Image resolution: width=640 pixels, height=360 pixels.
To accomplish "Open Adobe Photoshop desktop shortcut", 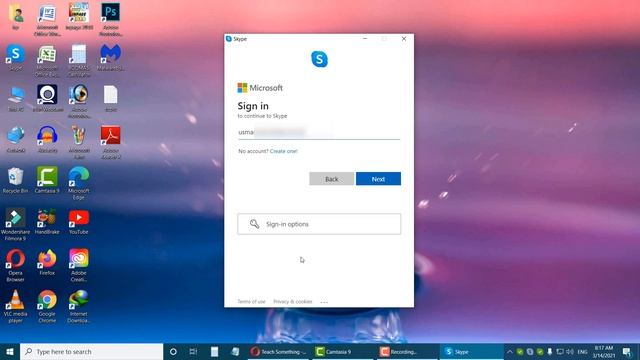I will tap(110, 19).
